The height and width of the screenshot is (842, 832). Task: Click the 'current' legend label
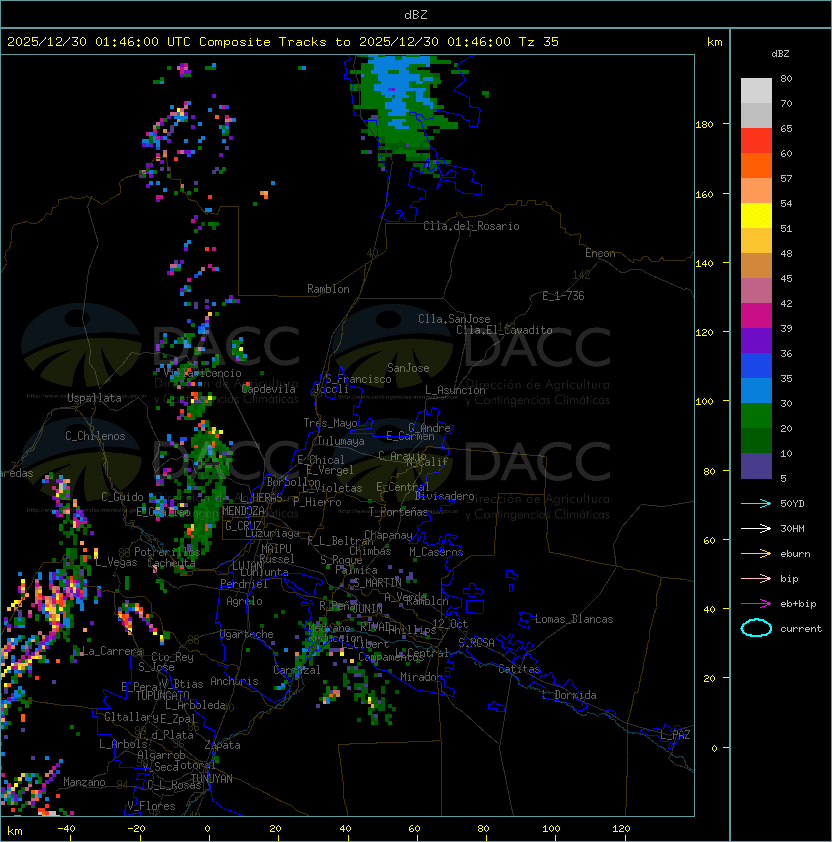pos(801,629)
